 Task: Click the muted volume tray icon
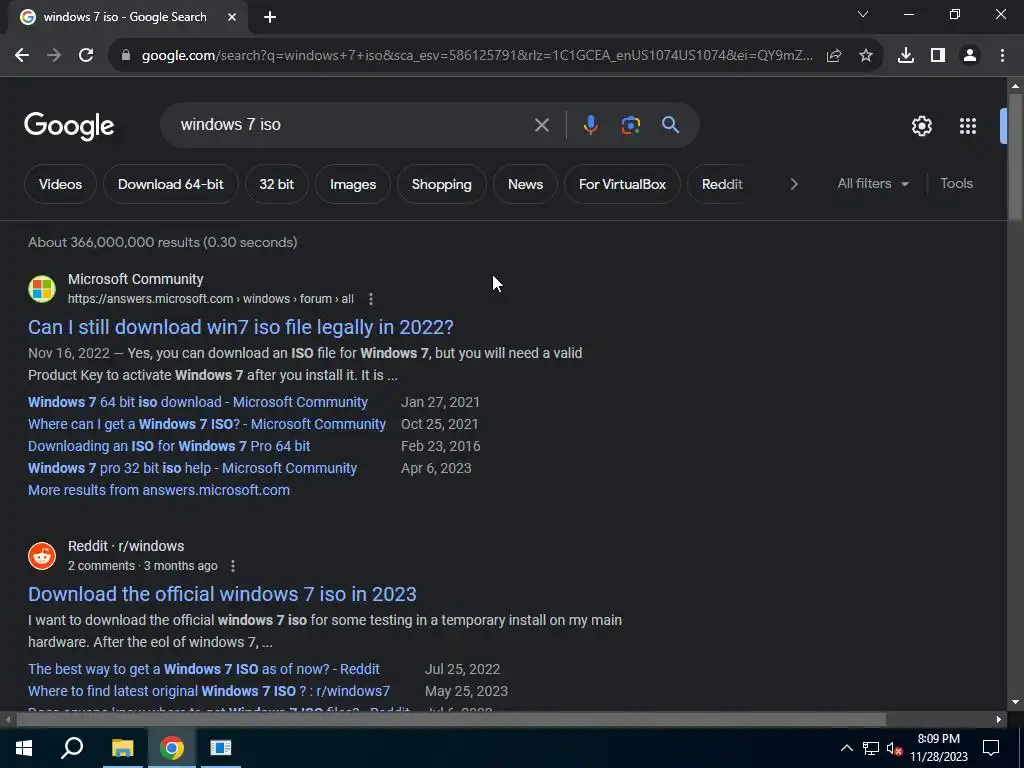[895, 748]
